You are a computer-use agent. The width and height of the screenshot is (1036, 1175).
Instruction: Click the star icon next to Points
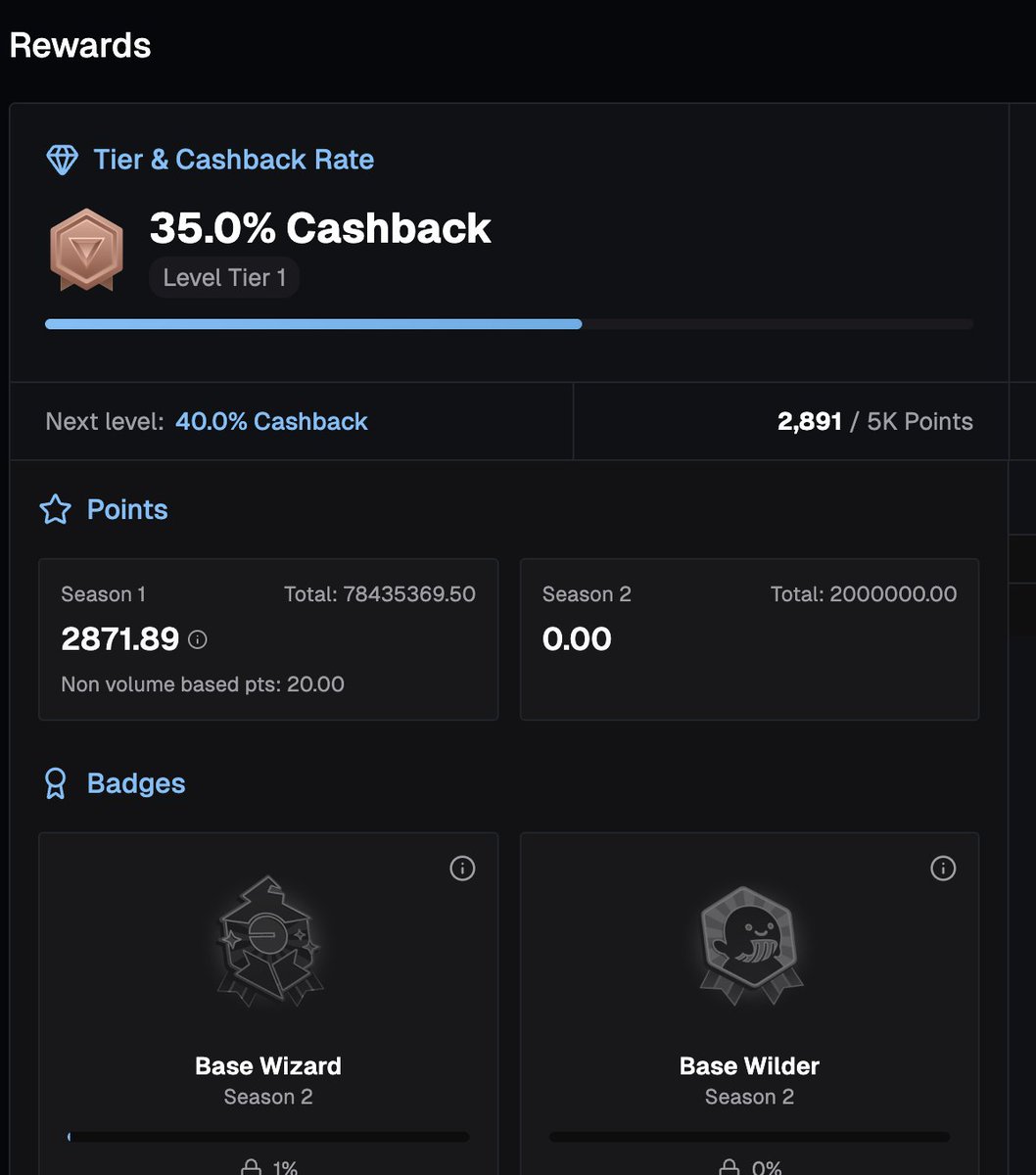point(55,509)
